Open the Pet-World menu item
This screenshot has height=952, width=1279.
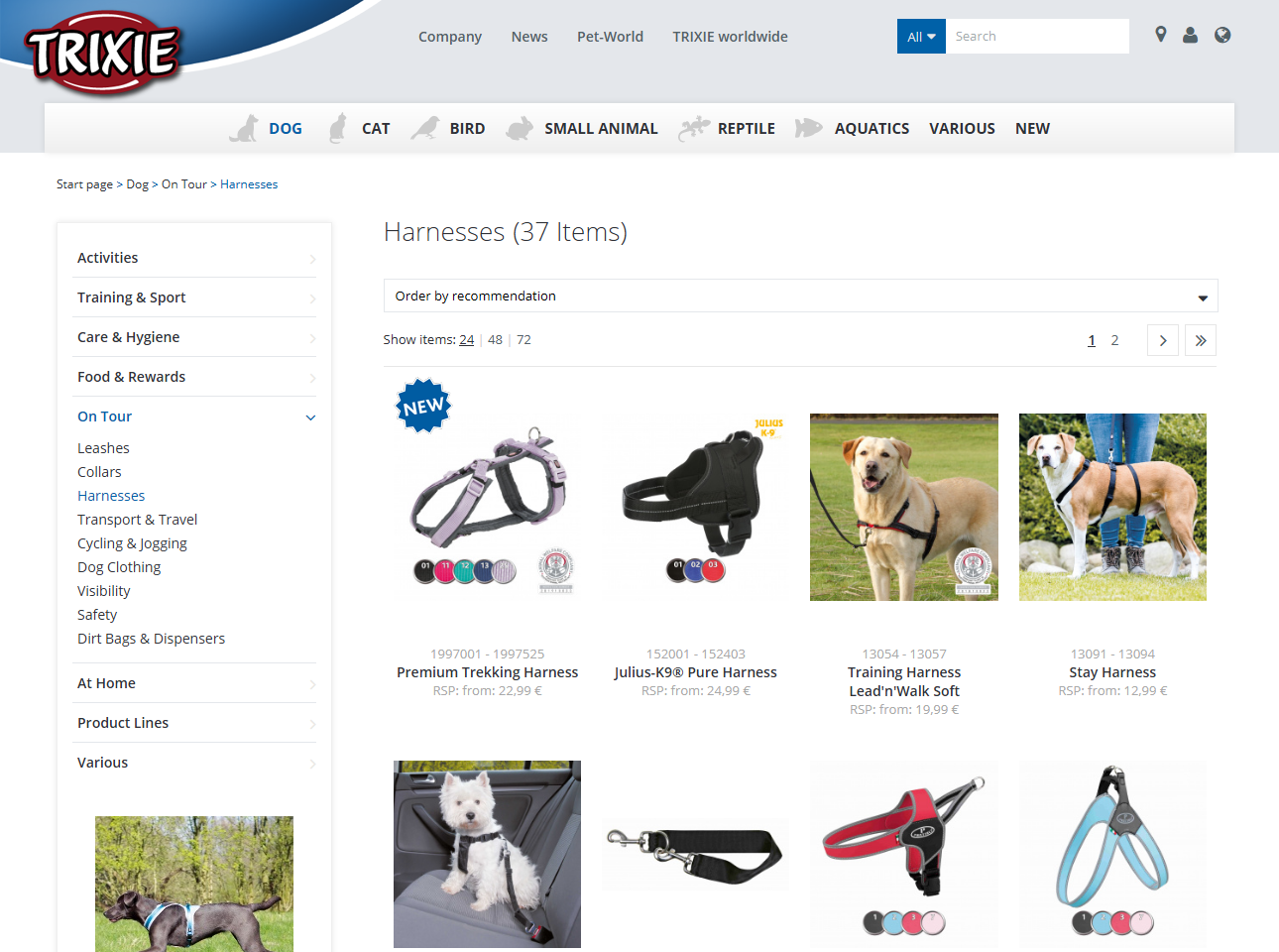coord(610,37)
